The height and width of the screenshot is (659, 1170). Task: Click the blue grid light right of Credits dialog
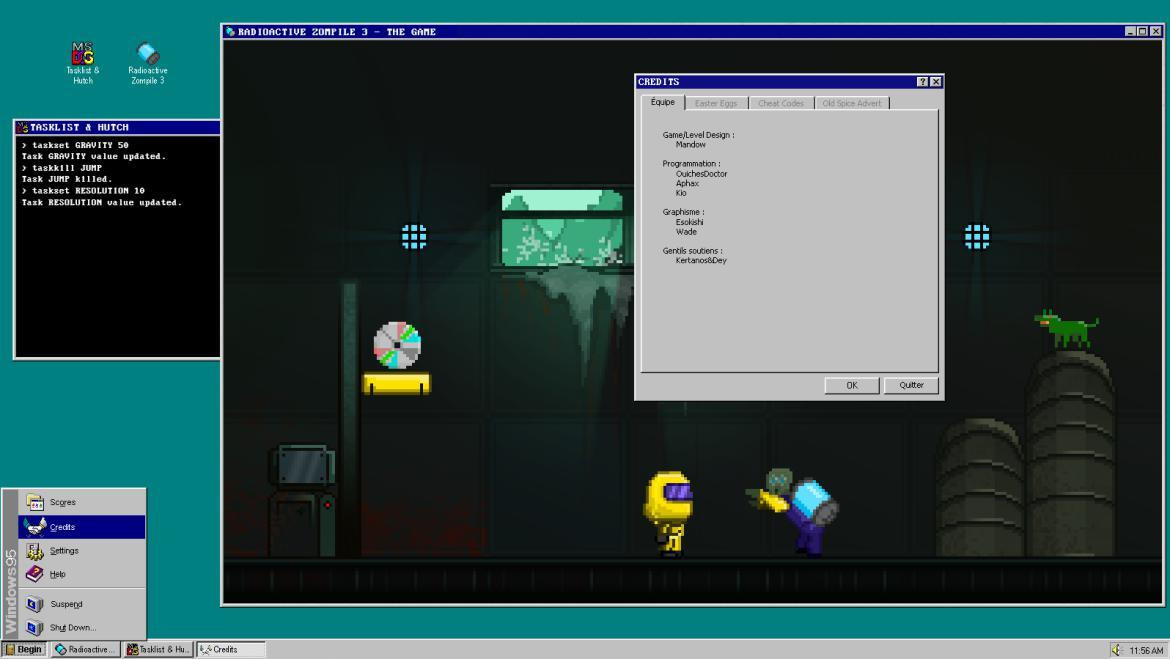click(x=977, y=237)
